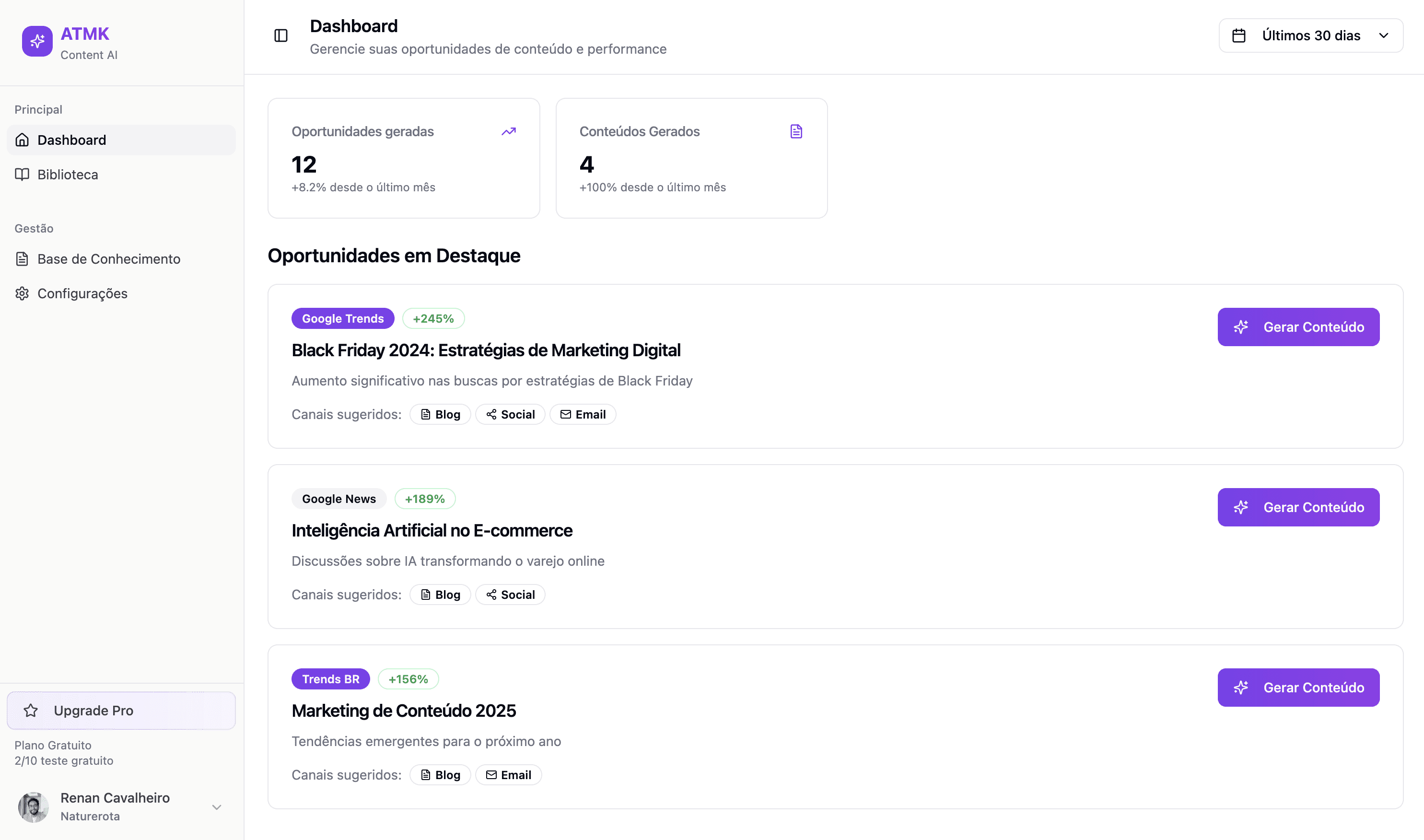Click Gerar Conteúdo for Inteligência Artificial card

click(1298, 507)
